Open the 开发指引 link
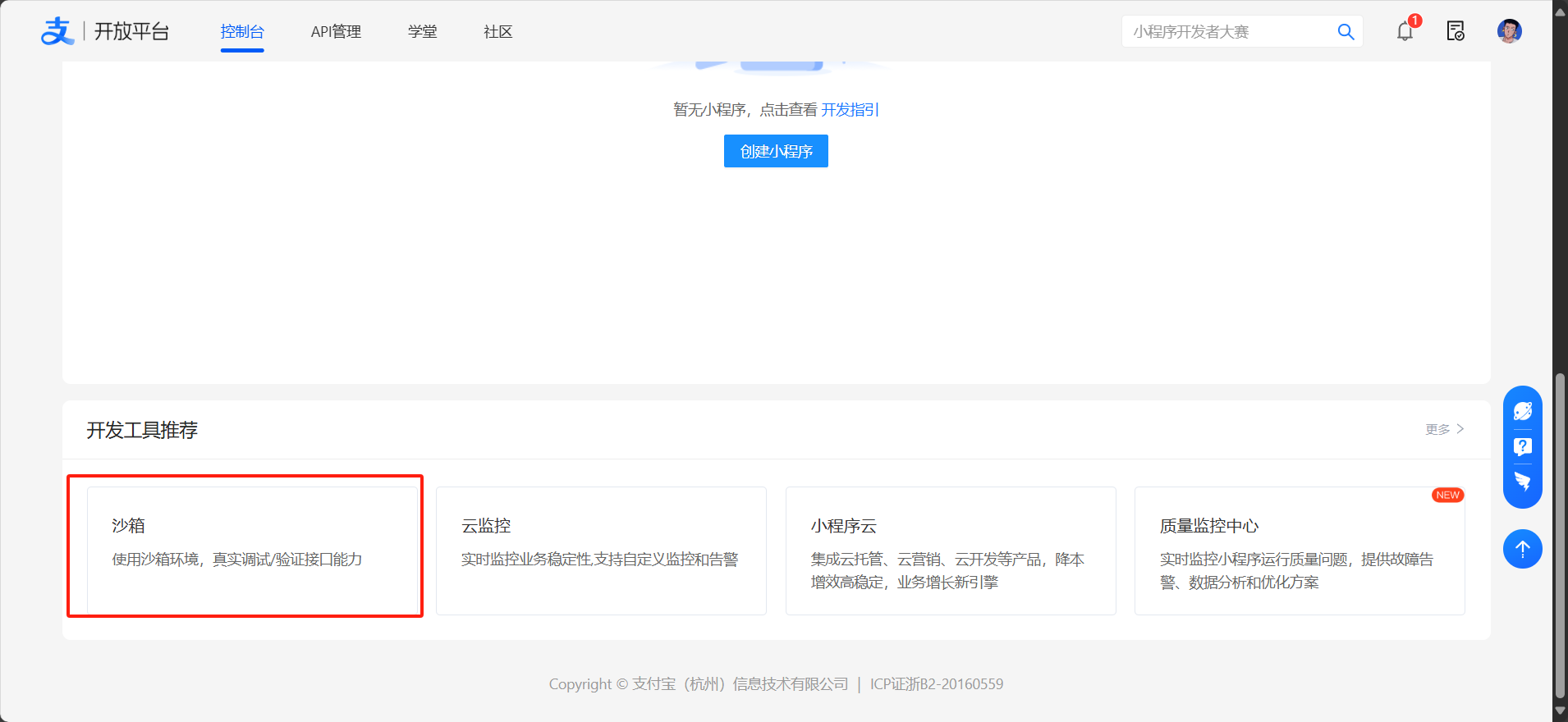Viewport: 1568px width, 722px height. (850, 110)
